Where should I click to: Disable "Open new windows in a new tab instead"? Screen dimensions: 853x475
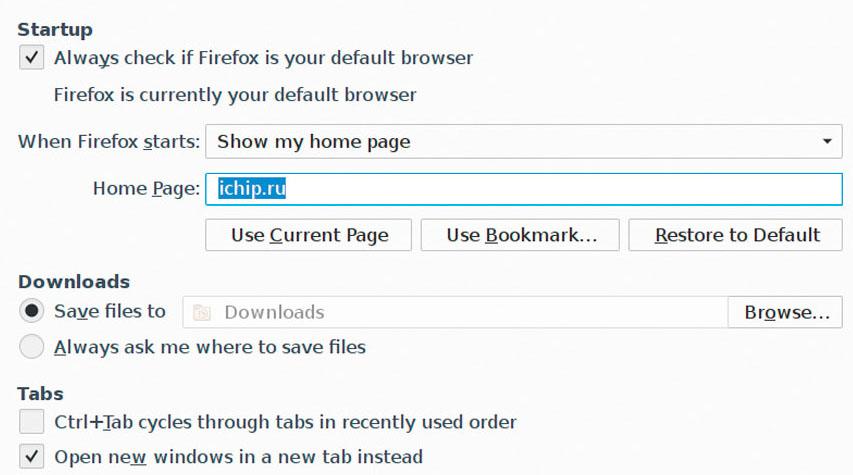32,457
